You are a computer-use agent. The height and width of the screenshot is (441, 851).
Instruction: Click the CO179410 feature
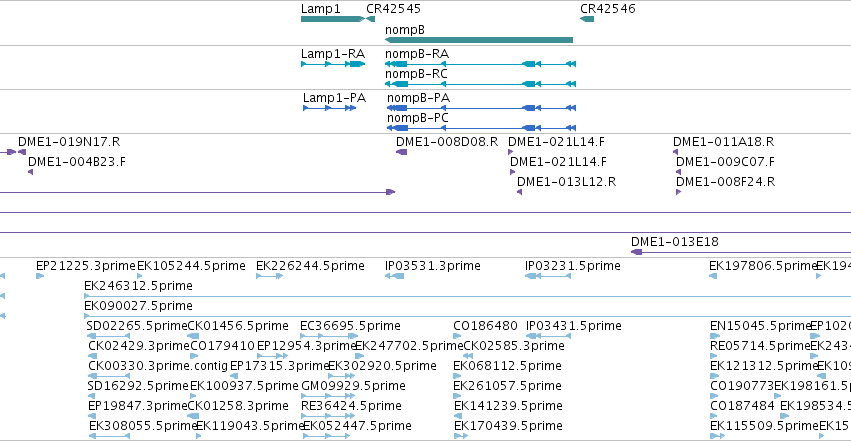pyautogui.click(x=195, y=356)
